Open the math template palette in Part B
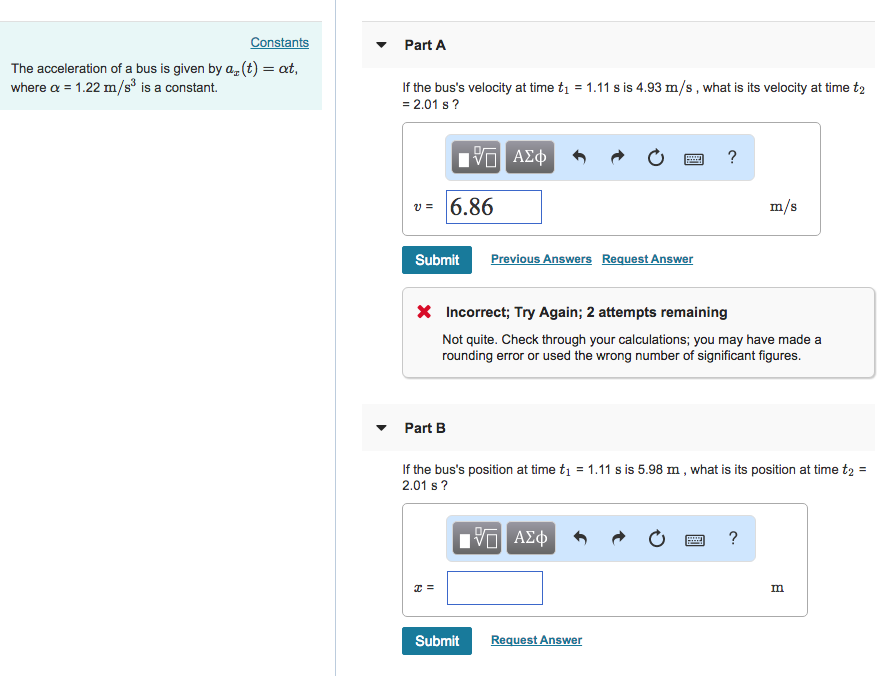The image size is (891, 676). point(476,538)
